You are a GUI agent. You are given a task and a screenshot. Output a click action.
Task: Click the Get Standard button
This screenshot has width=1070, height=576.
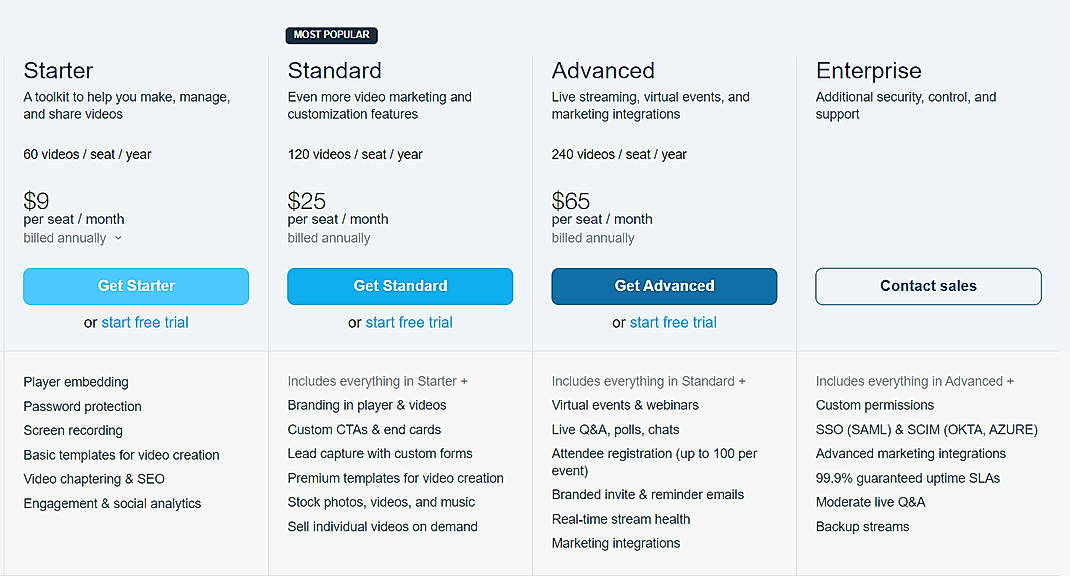(x=400, y=286)
